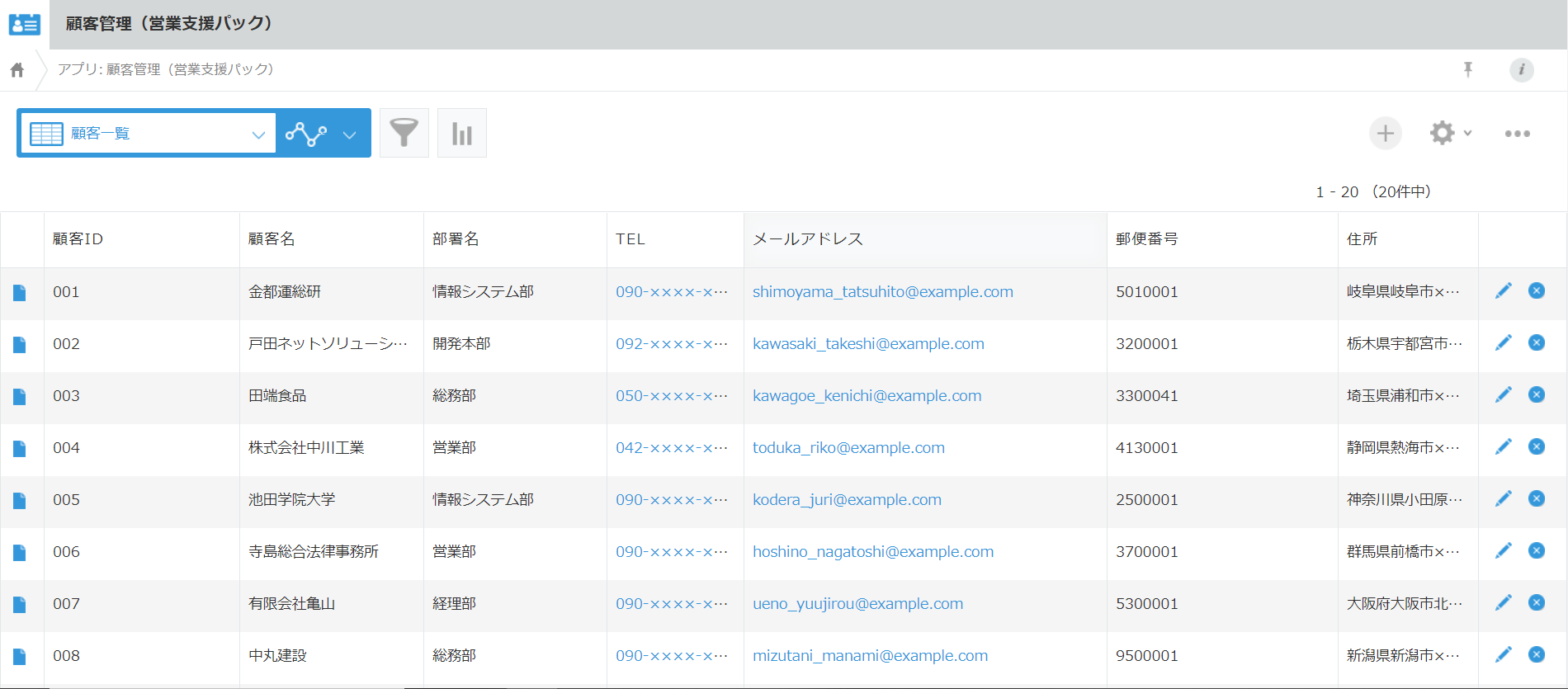Screen dimensions: 1568x689
Task: Open the filter funnel icon
Action: point(404,133)
